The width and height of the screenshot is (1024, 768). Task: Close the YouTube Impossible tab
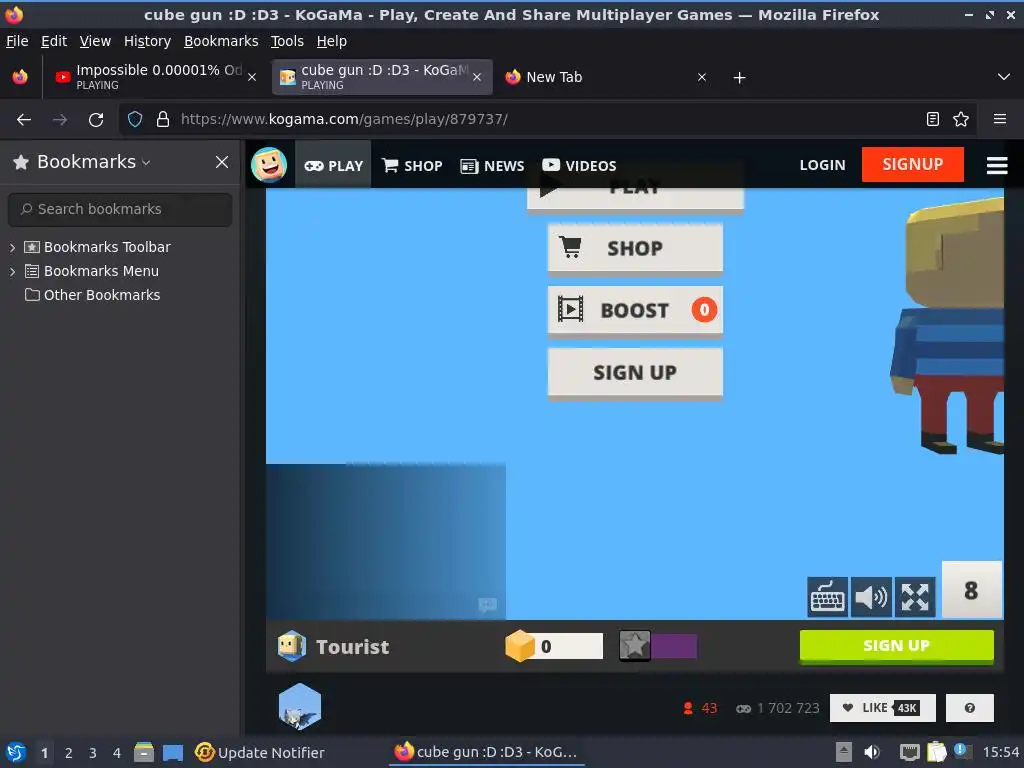252,77
